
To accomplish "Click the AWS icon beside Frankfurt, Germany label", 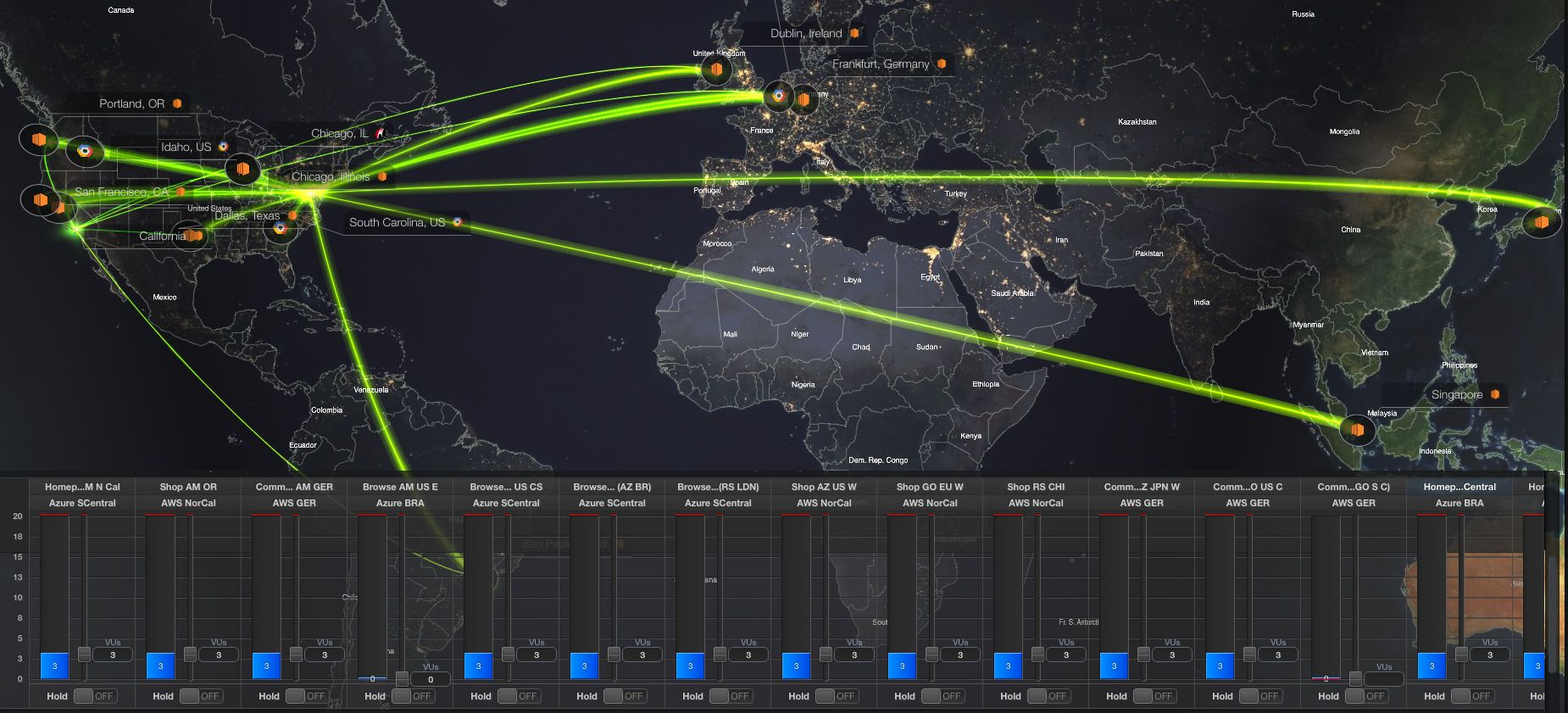I will click(941, 64).
